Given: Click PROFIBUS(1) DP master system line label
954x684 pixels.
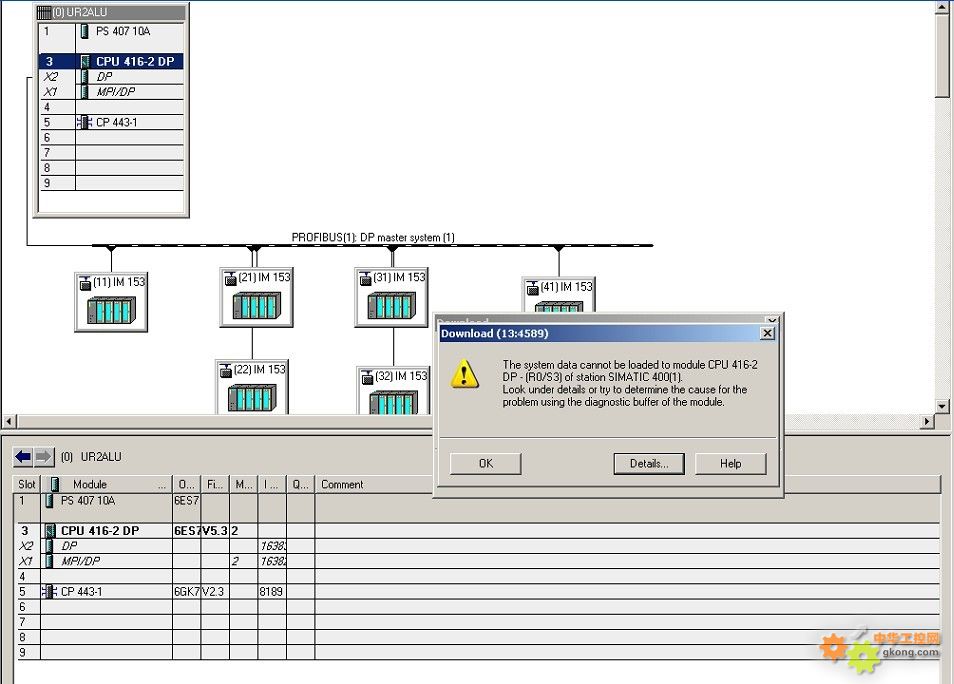Looking at the screenshot, I should 373,237.
